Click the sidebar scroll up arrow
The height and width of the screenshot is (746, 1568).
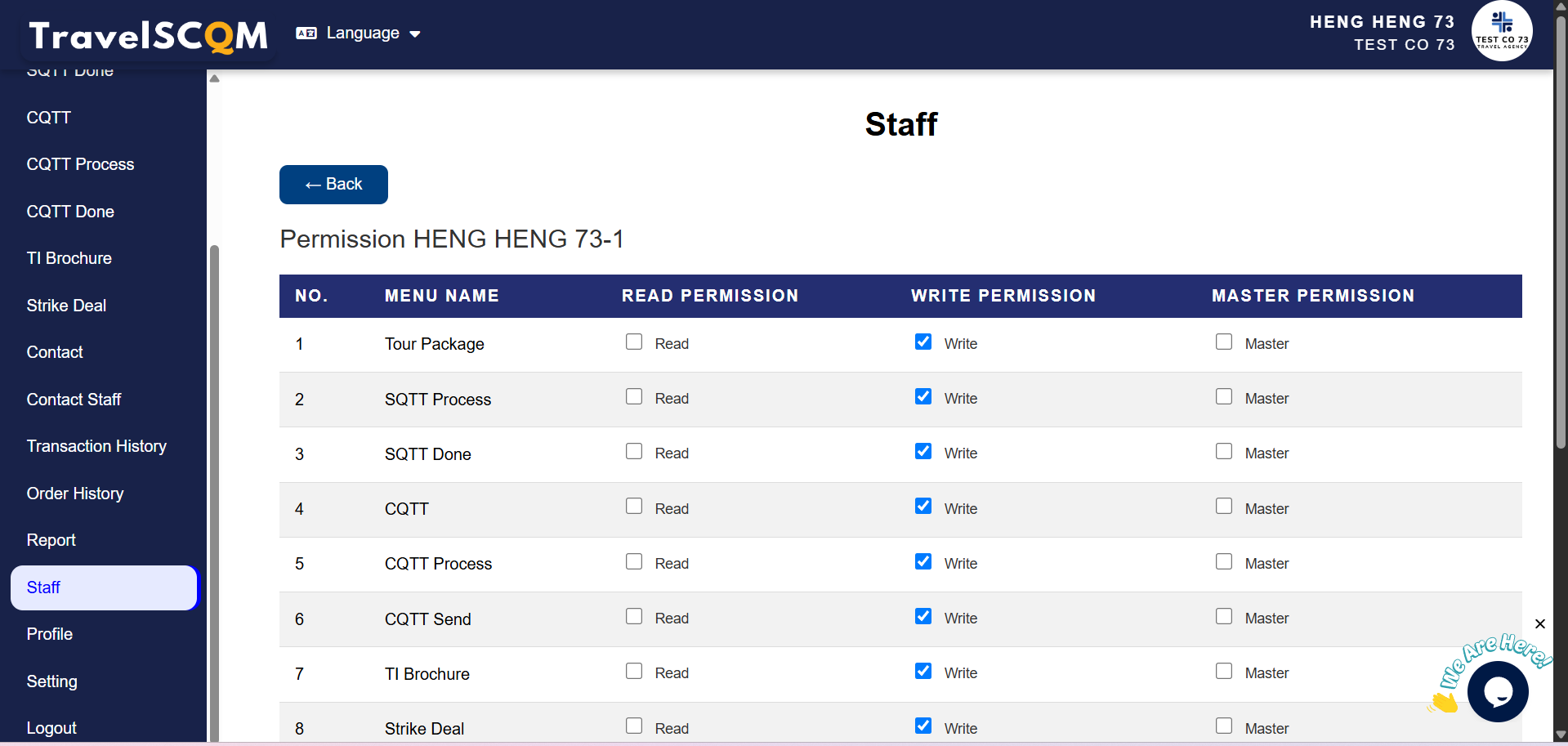click(x=214, y=78)
